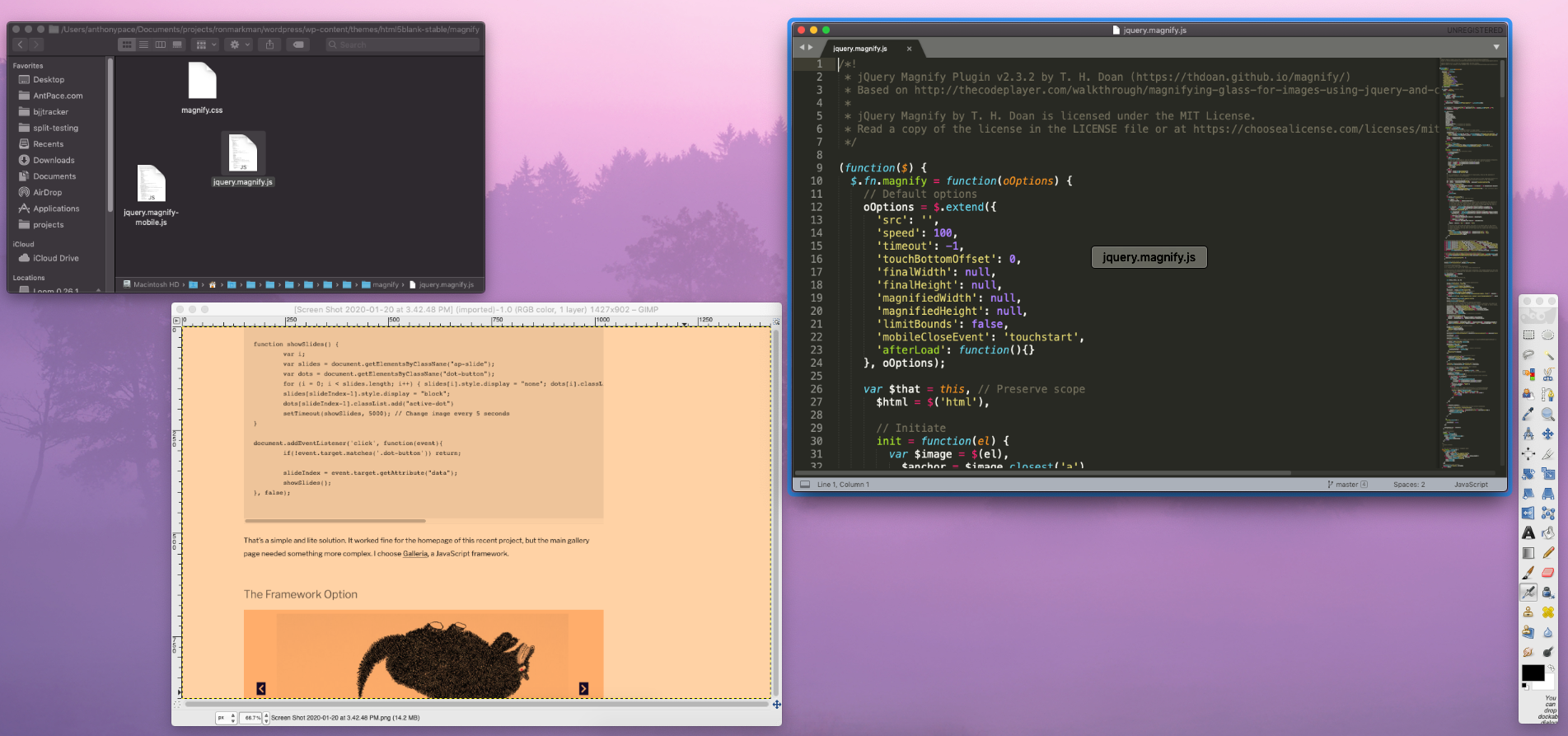Image resolution: width=1568 pixels, height=736 pixels.
Task: Select magnify.css file in Finder
Action: [x=202, y=88]
